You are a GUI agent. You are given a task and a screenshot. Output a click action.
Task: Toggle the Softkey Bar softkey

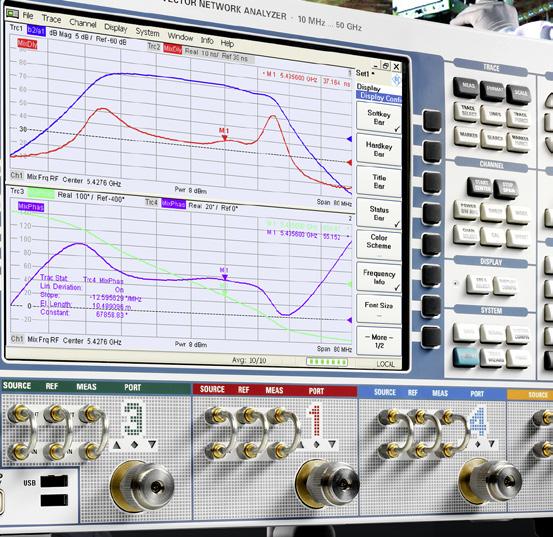coord(379,118)
